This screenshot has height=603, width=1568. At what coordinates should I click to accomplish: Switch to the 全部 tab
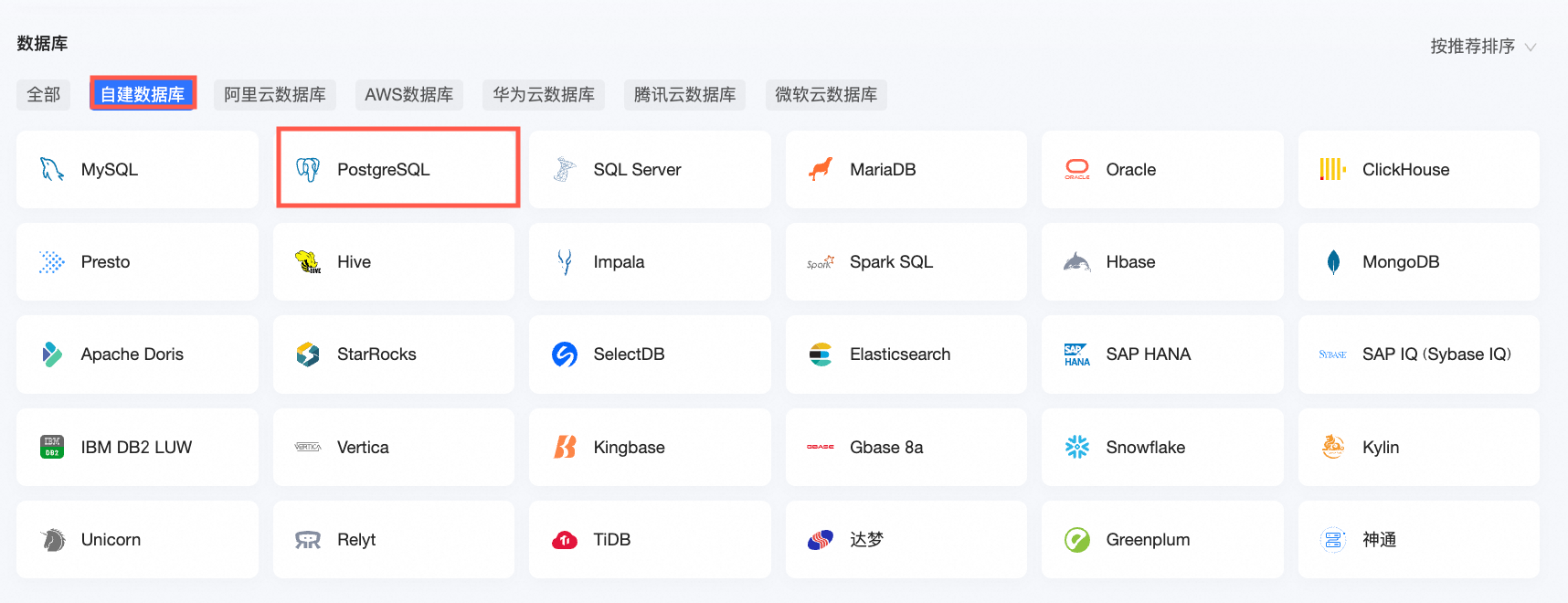(x=44, y=94)
